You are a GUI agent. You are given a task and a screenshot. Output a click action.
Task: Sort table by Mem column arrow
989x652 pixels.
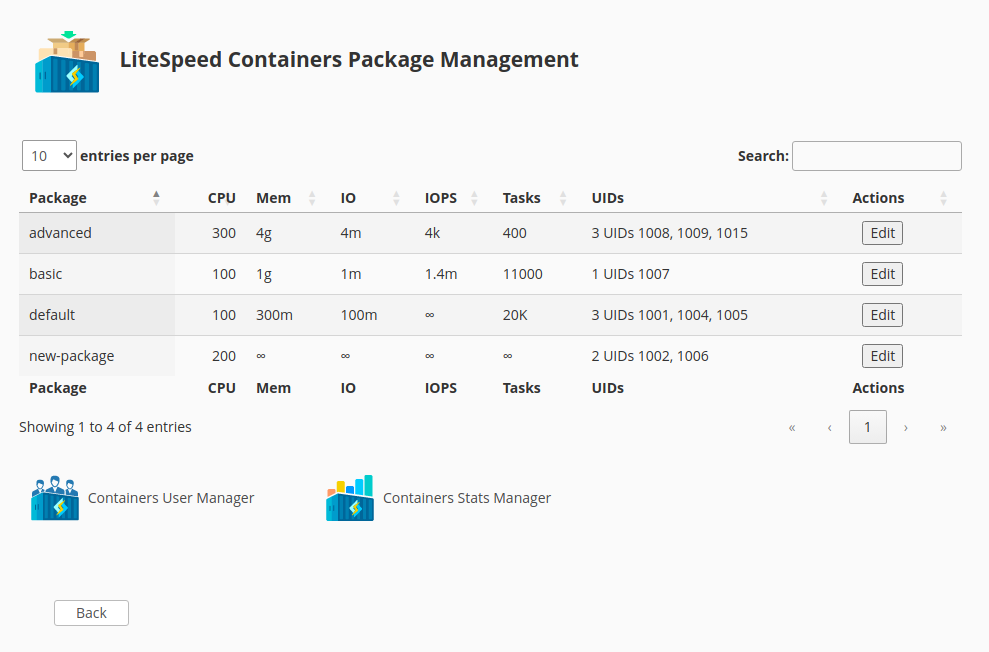tap(312, 198)
